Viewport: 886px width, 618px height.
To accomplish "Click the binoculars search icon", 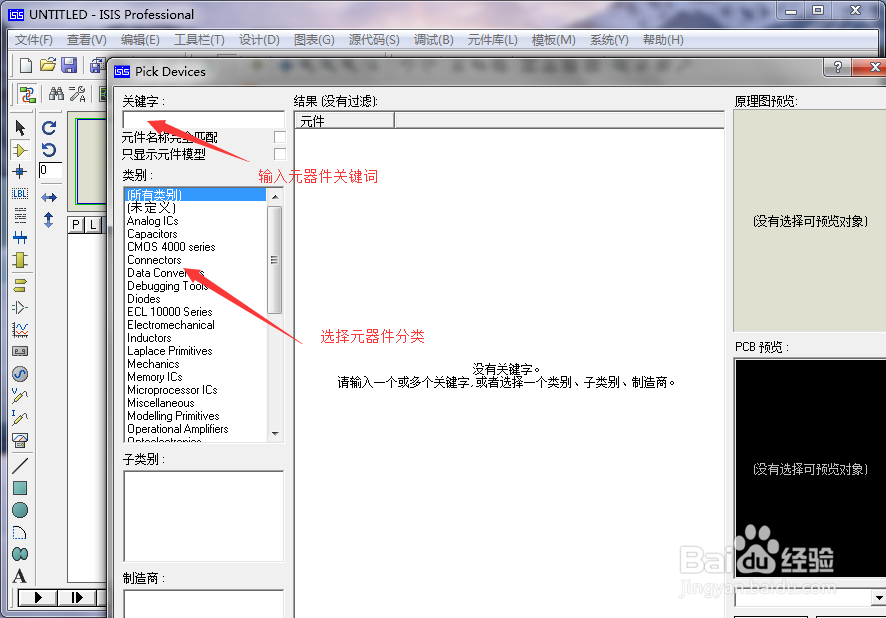I will 56,94.
